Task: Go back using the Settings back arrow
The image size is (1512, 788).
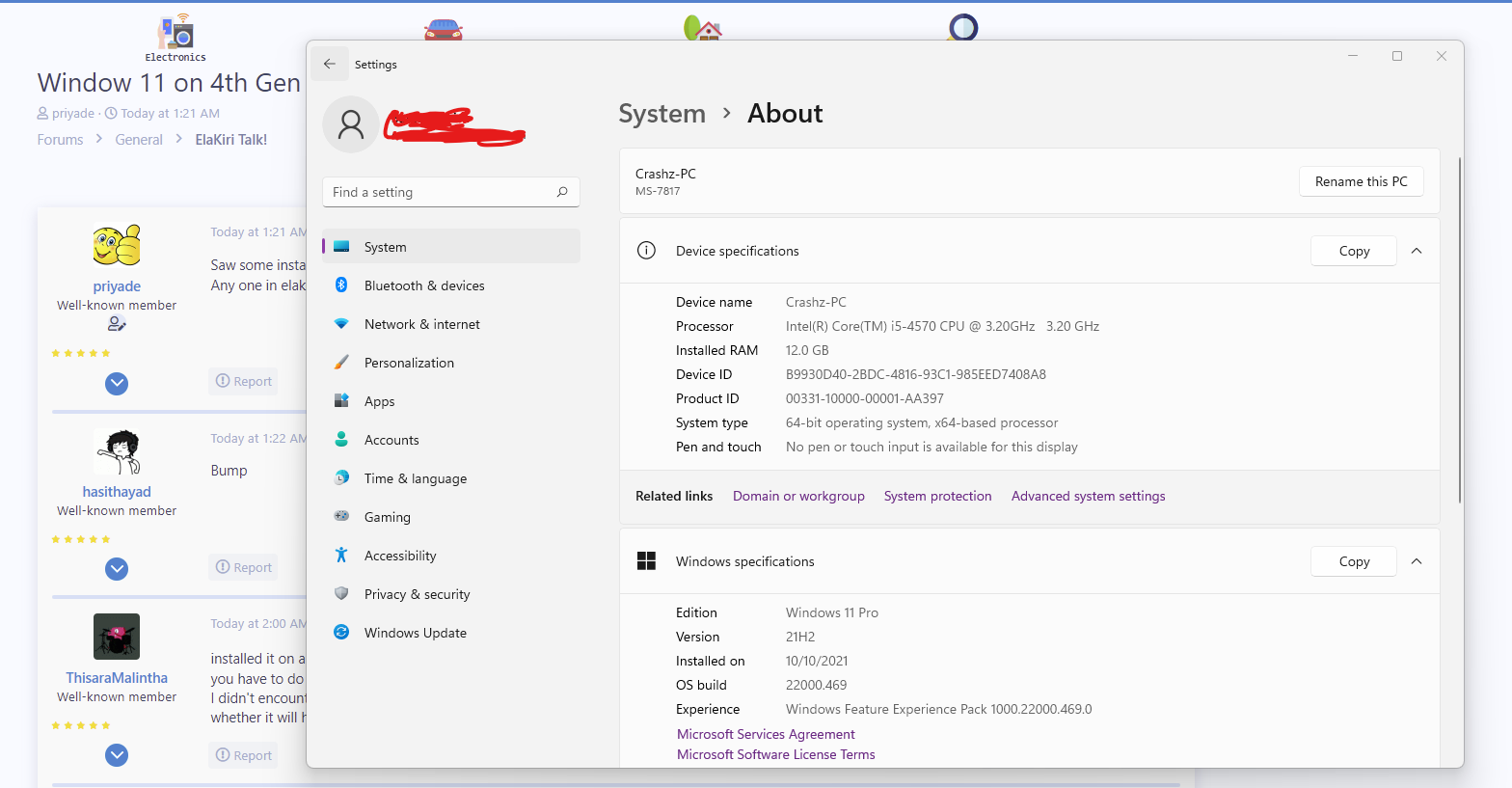Action: coord(330,64)
